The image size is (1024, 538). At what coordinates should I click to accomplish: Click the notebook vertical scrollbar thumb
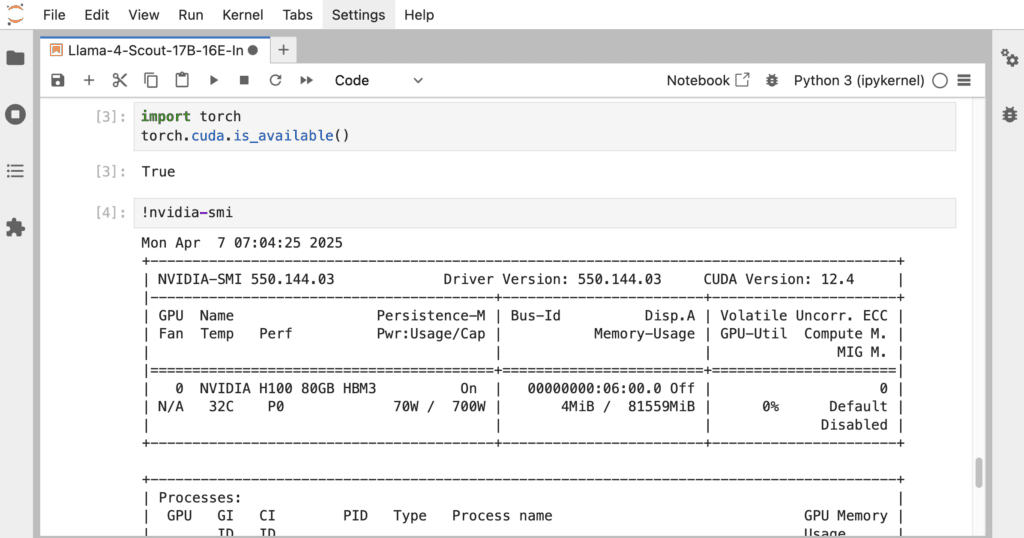(x=978, y=473)
